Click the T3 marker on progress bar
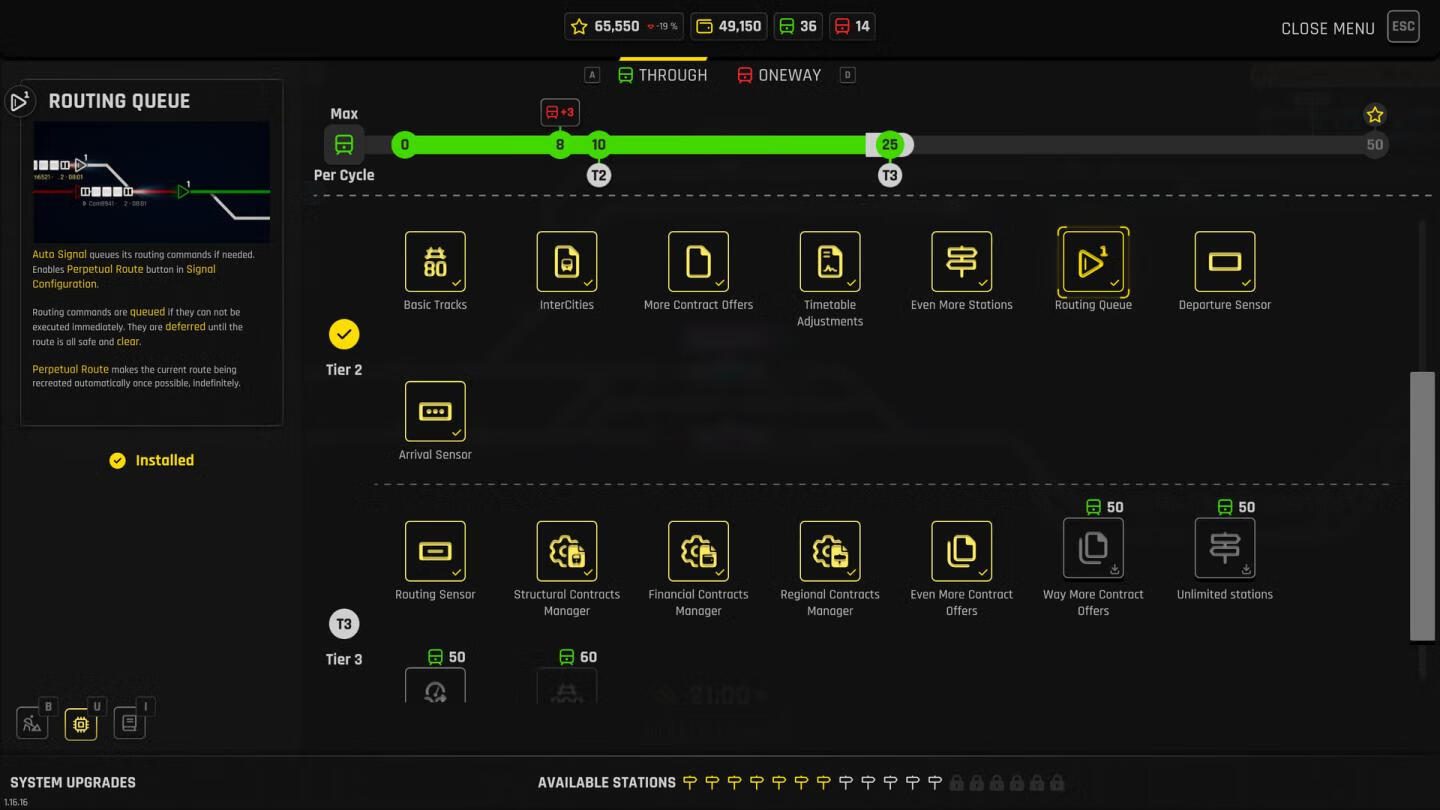Viewport: 1440px width, 810px height. tap(889, 175)
